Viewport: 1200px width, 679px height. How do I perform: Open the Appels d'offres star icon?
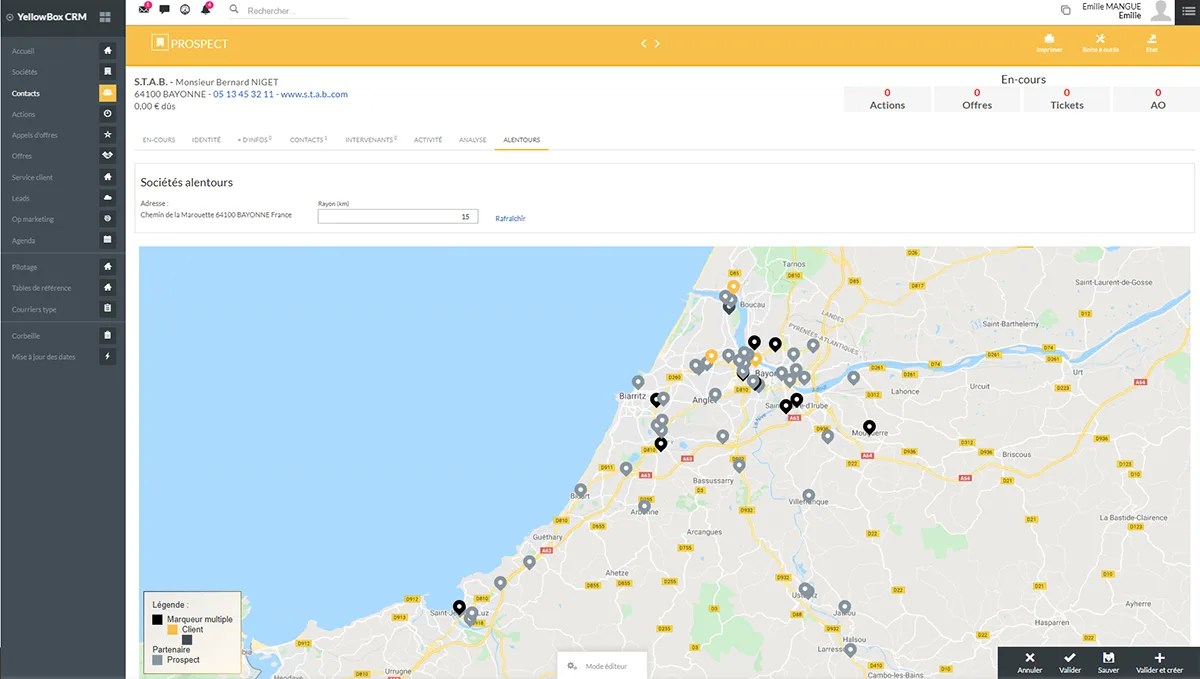click(x=108, y=135)
